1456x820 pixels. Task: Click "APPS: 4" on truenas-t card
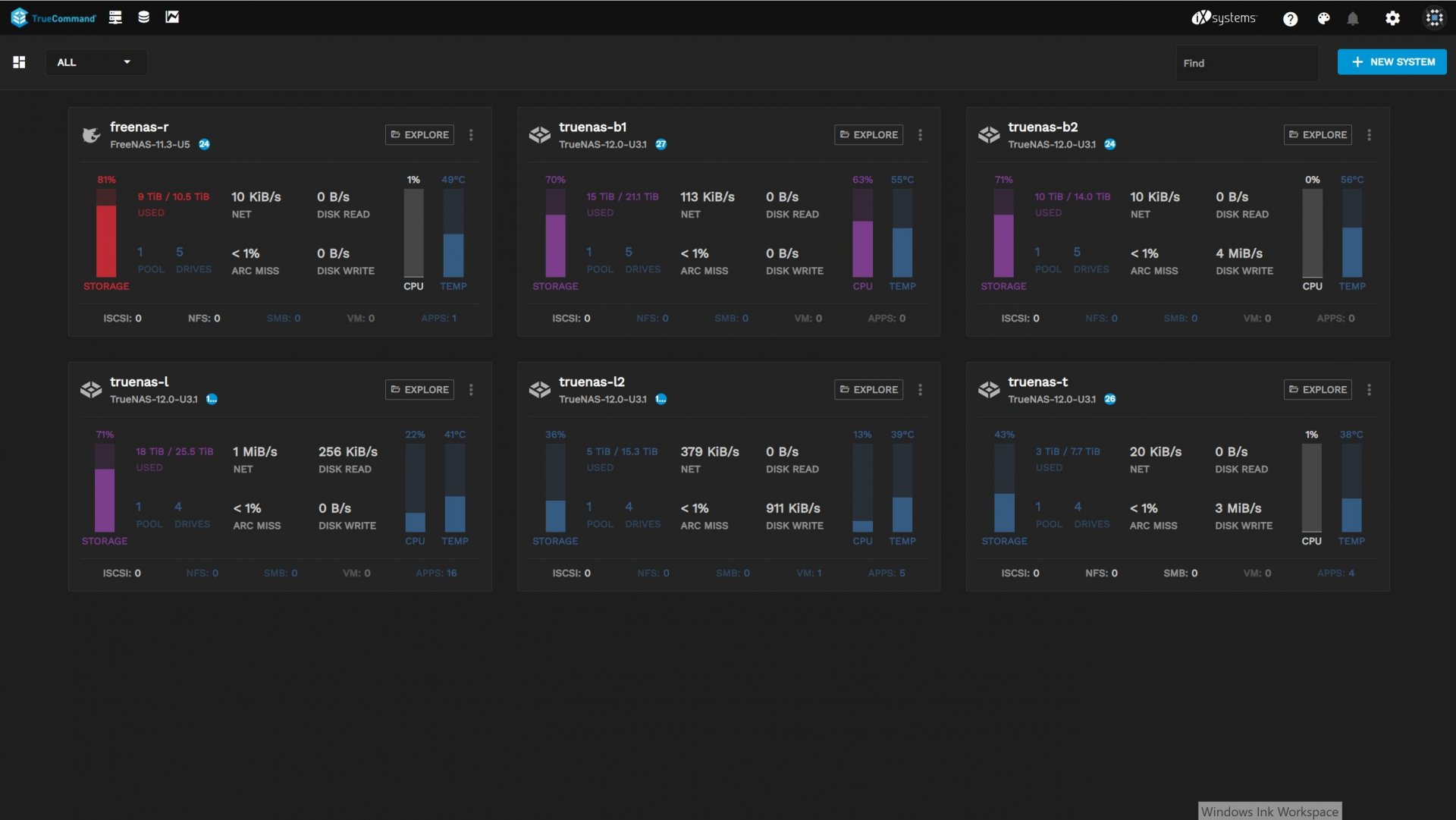click(x=1336, y=573)
